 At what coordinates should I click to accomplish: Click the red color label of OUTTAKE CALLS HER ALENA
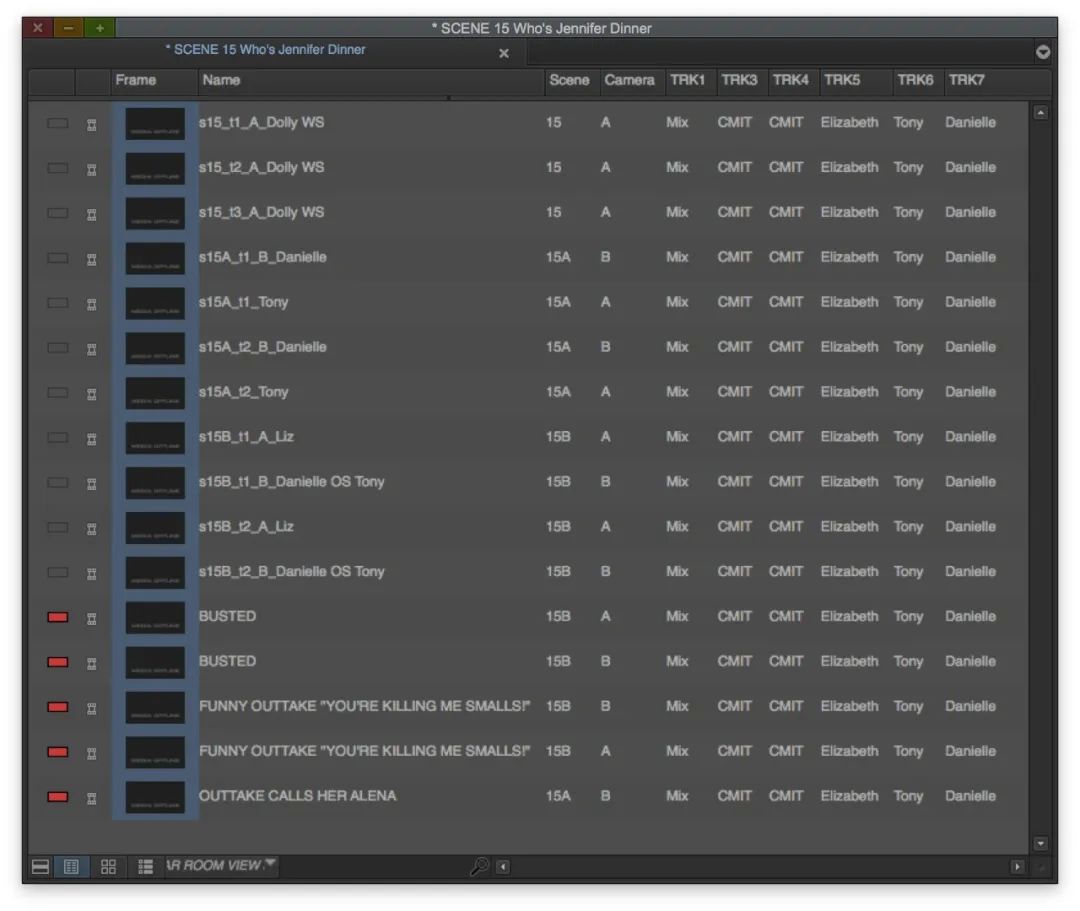point(58,797)
